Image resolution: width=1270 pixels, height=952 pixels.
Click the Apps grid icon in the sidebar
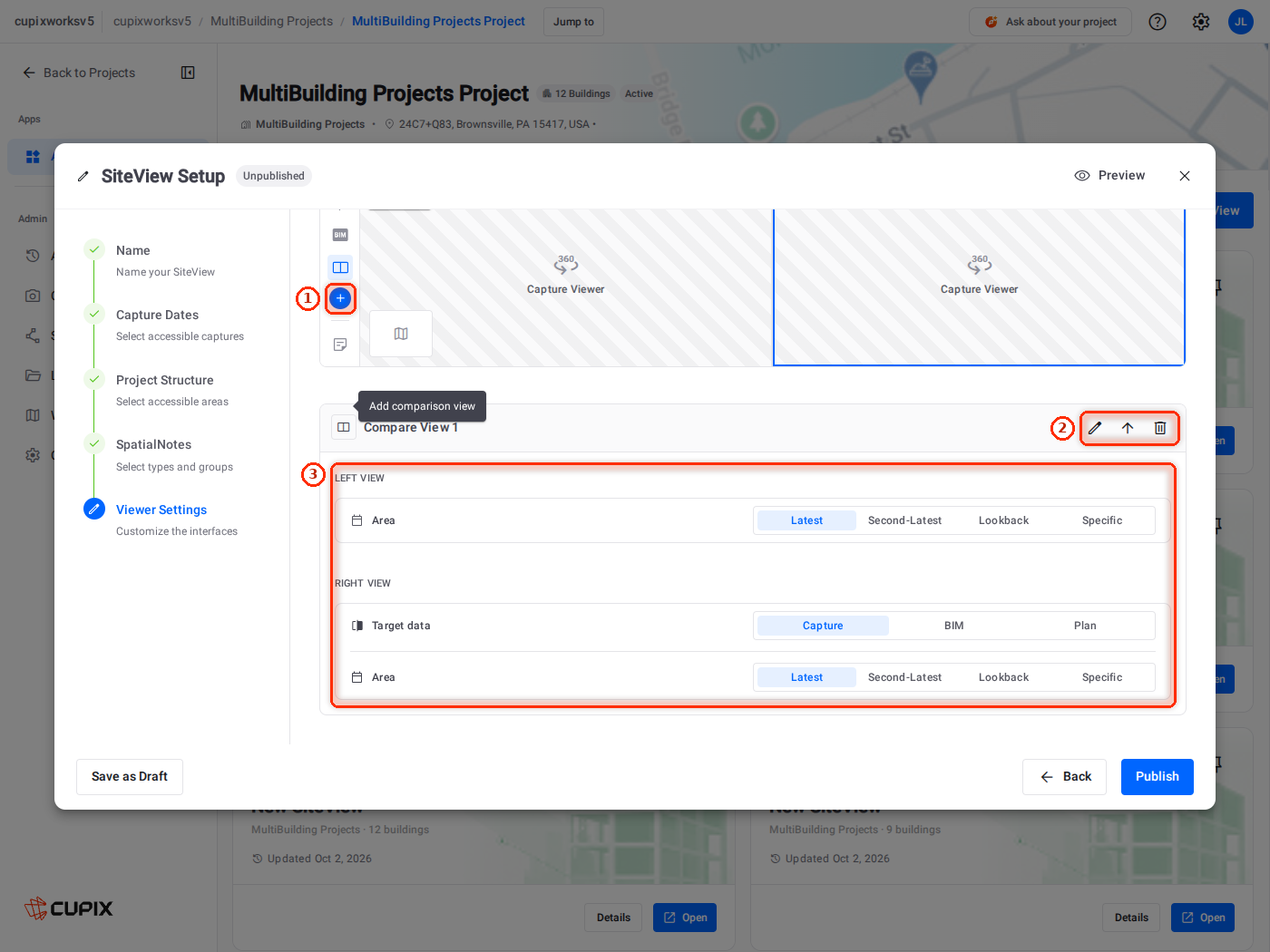(33, 157)
